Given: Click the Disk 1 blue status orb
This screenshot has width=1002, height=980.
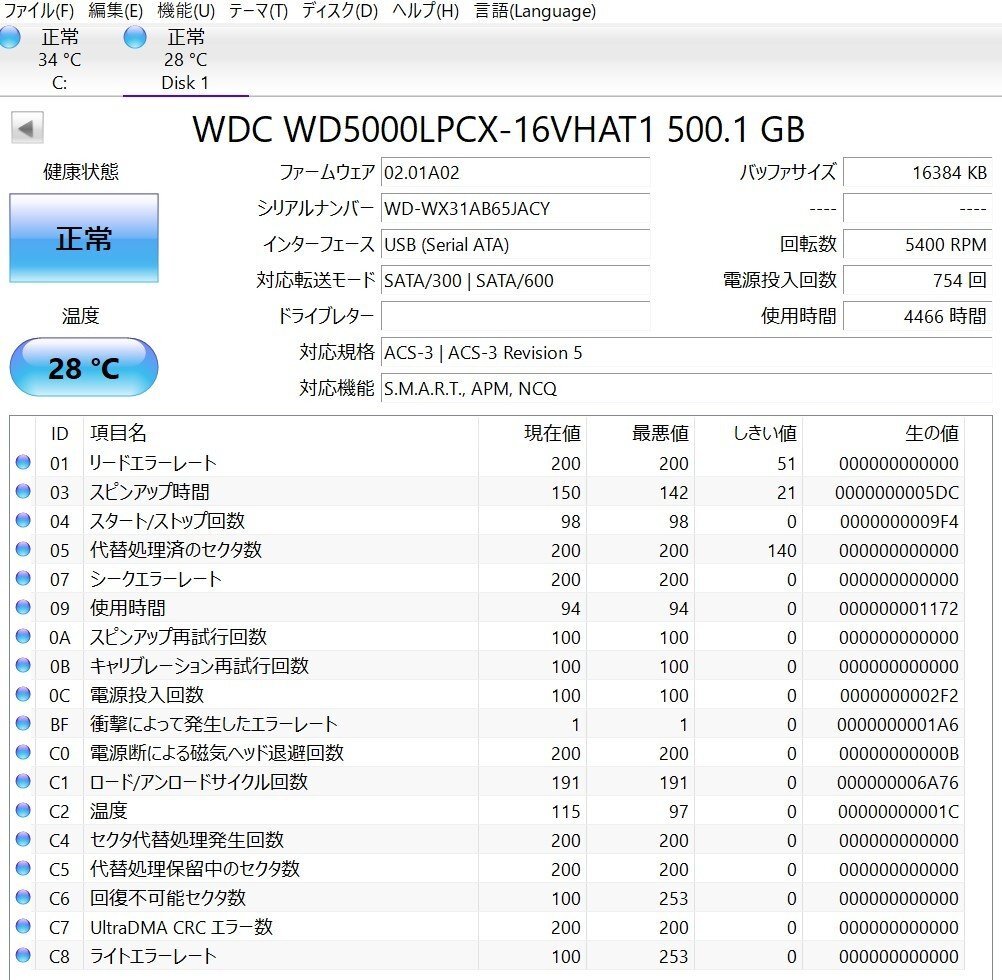Looking at the screenshot, I should point(135,37).
